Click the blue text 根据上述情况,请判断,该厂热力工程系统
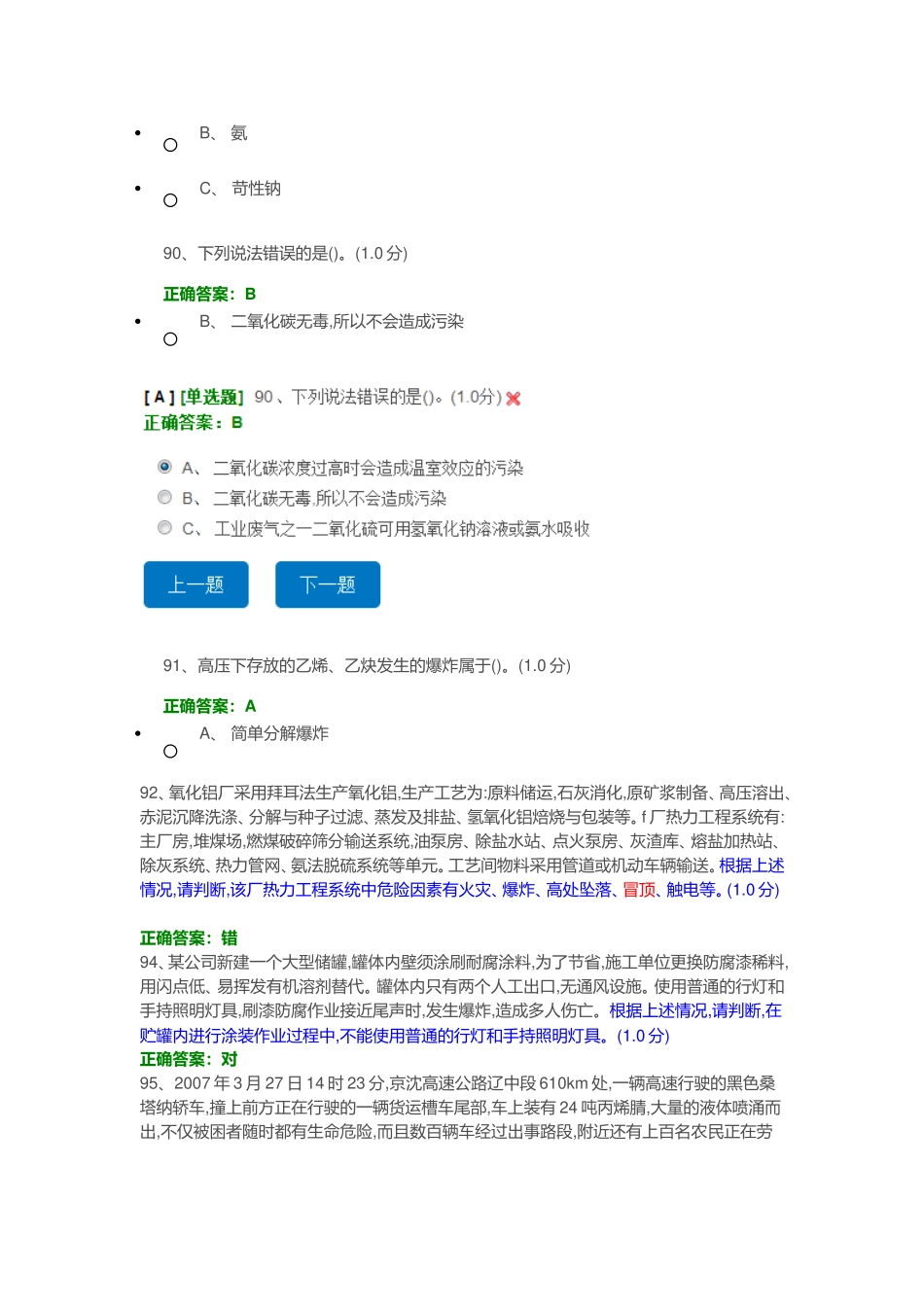 tap(462, 877)
